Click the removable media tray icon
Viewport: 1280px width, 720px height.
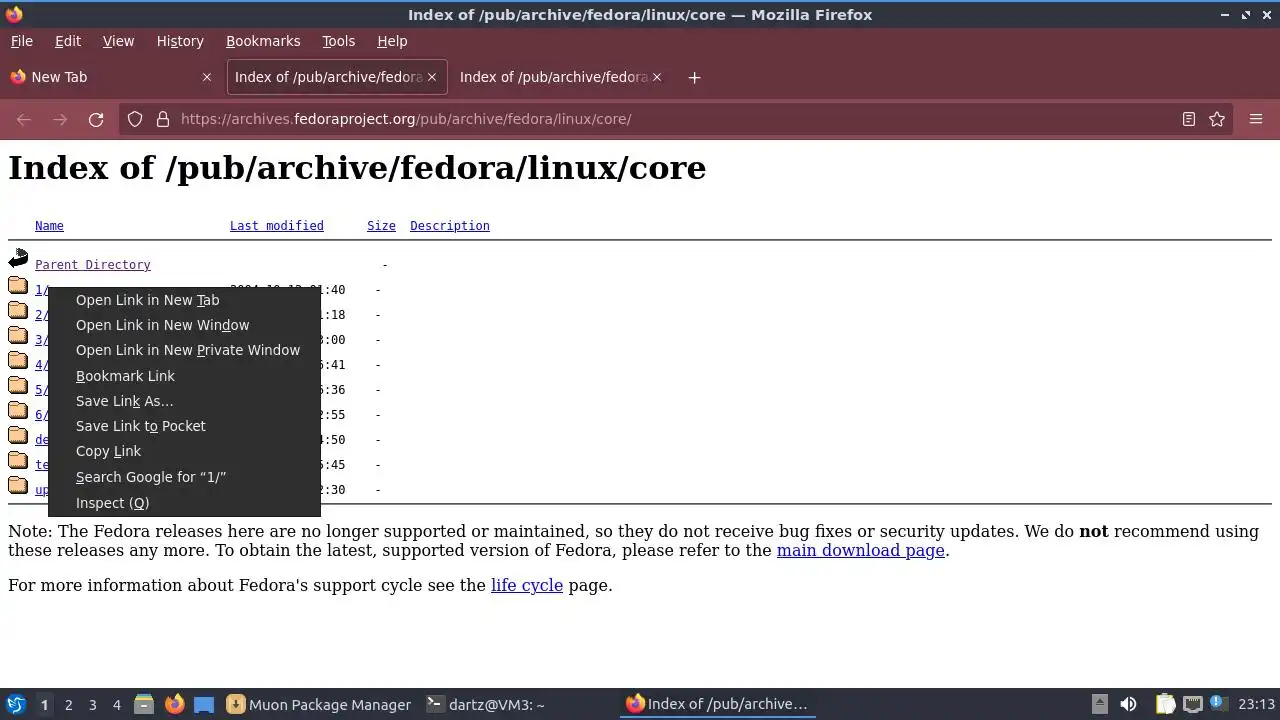(1099, 704)
